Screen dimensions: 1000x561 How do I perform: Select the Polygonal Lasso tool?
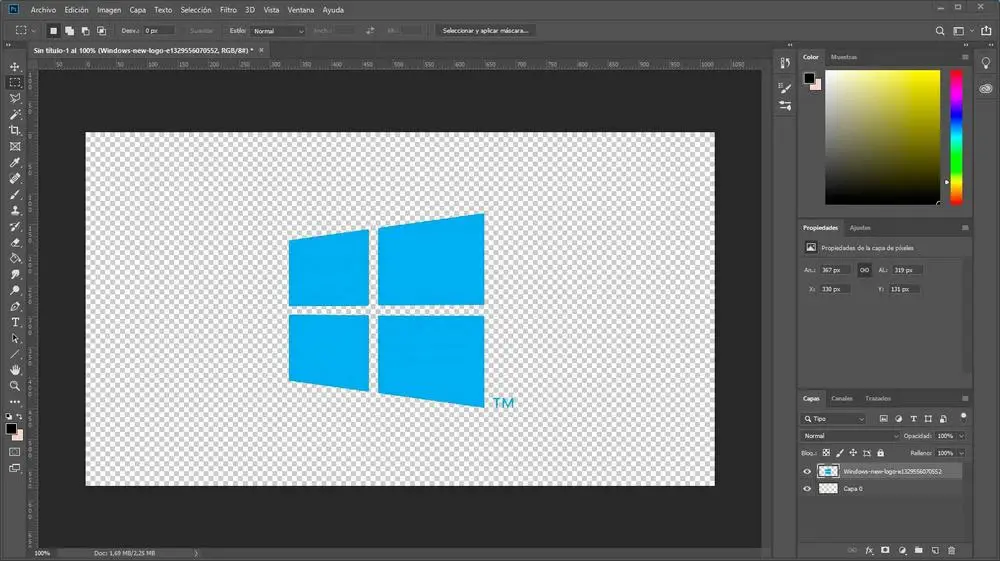[15, 98]
